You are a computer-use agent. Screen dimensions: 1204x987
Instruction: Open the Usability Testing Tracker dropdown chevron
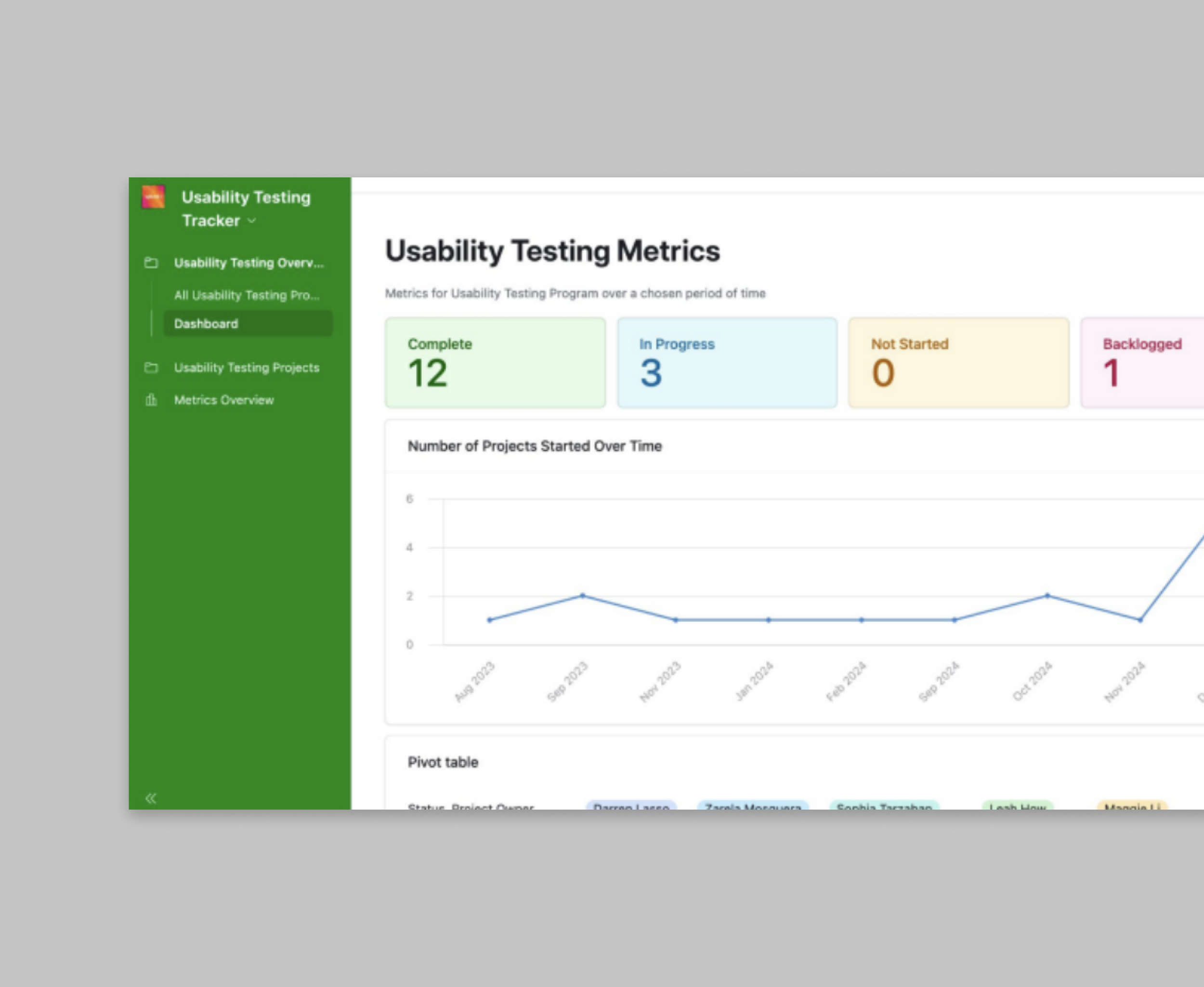coord(252,221)
